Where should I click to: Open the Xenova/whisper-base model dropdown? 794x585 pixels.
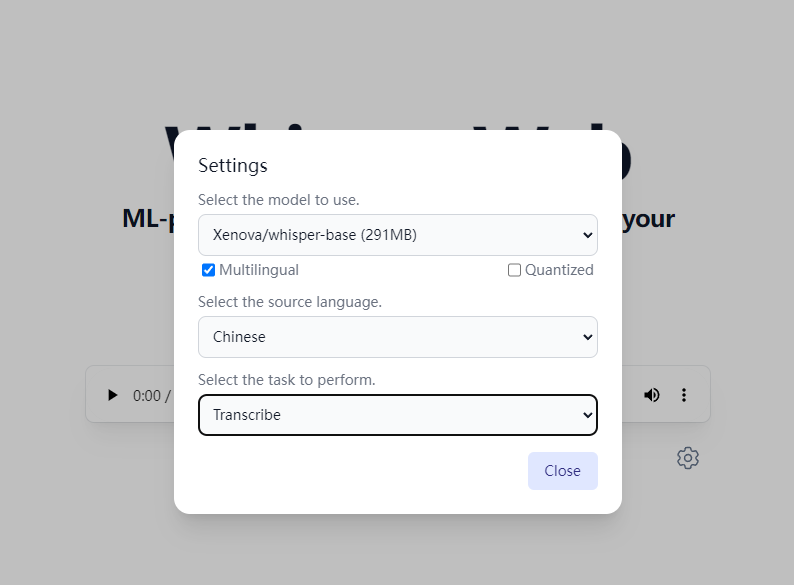point(397,235)
